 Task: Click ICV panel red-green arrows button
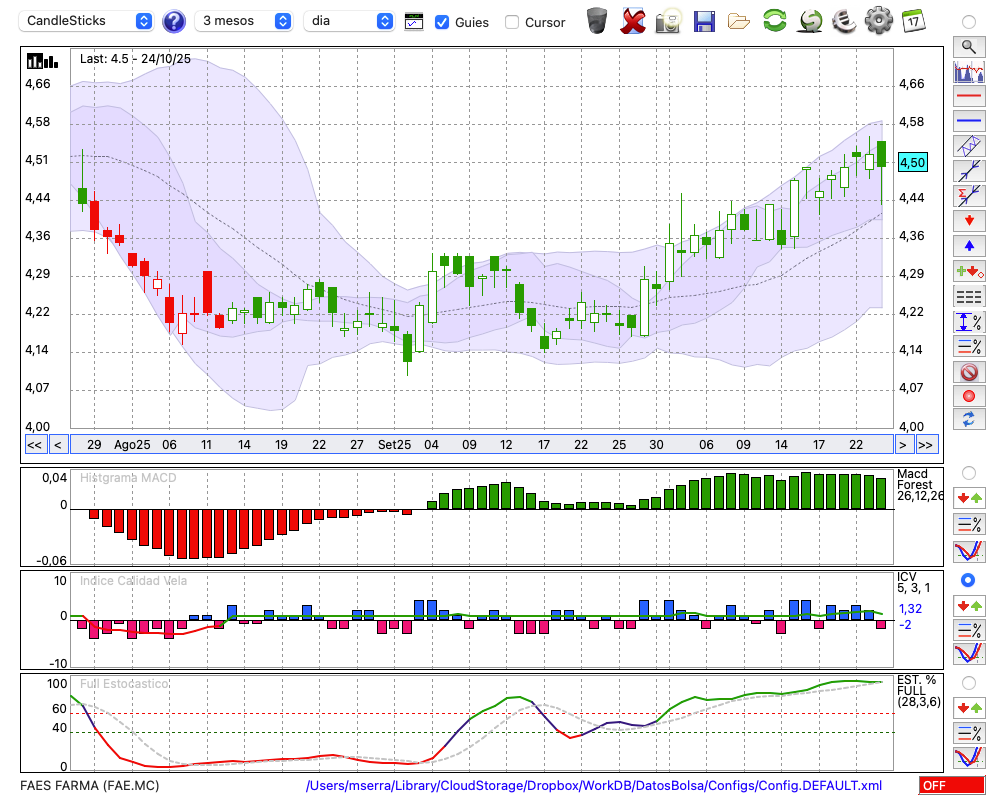[969, 605]
